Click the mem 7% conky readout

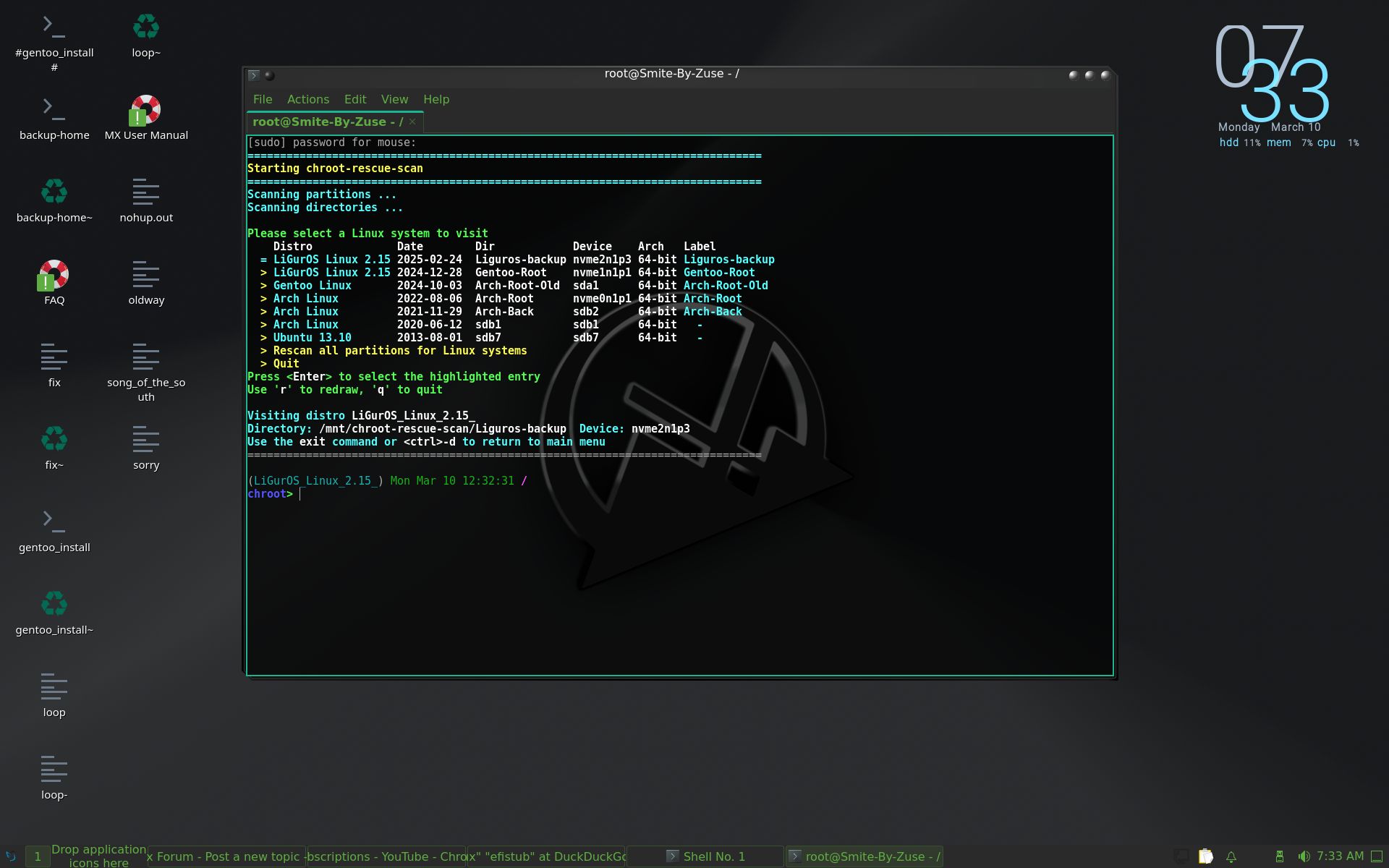coord(1289,142)
